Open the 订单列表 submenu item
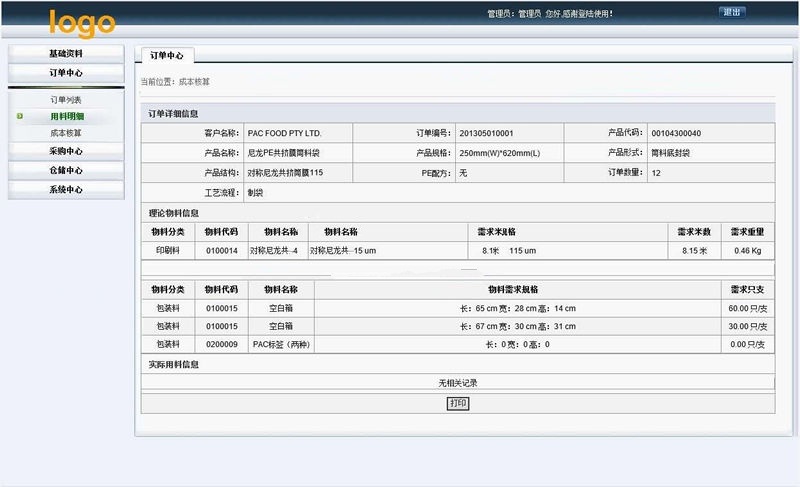800x487 pixels. pos(66,100)
